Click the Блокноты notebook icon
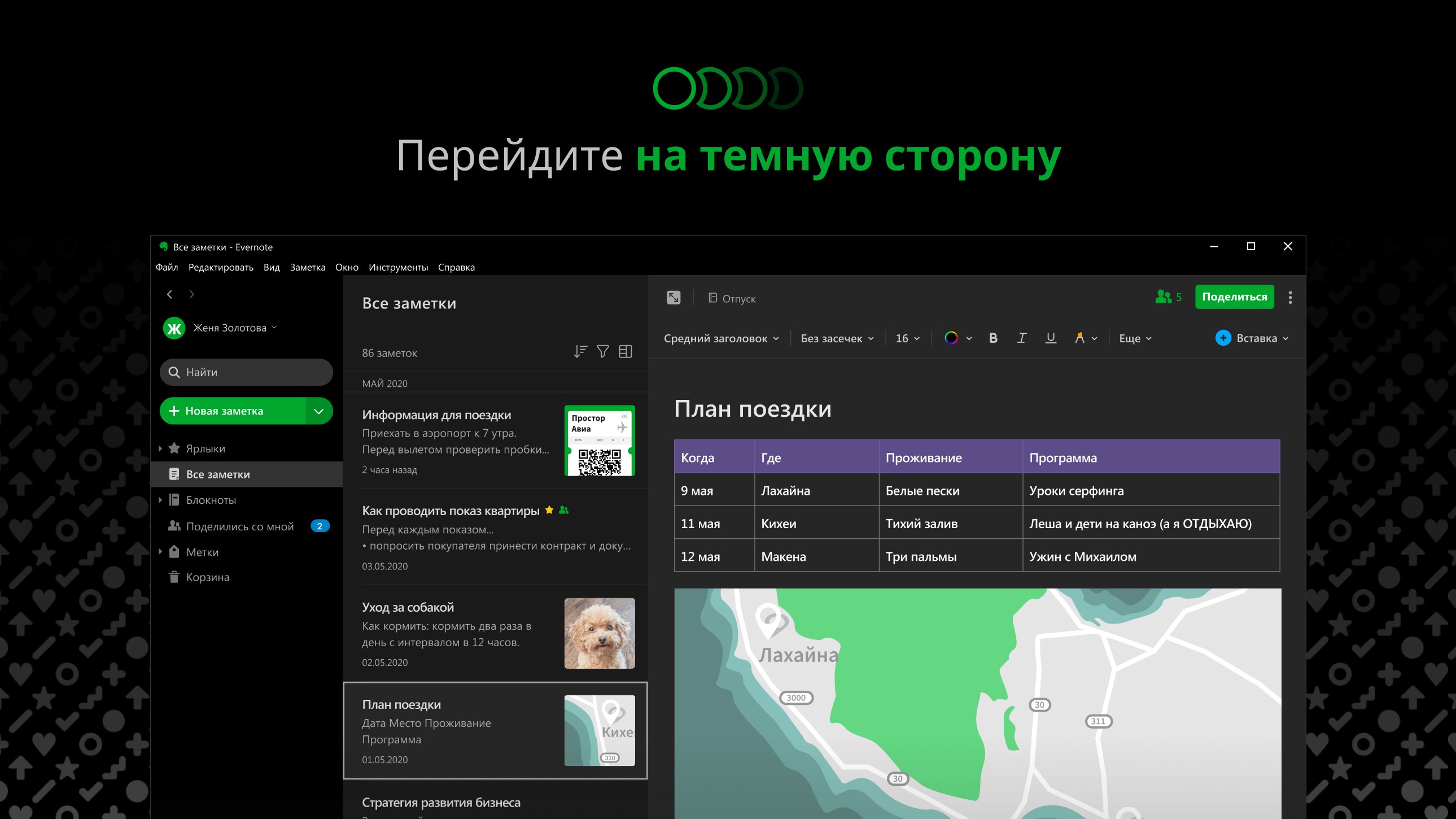This screenshot has height=819, width=1456. 174,500
